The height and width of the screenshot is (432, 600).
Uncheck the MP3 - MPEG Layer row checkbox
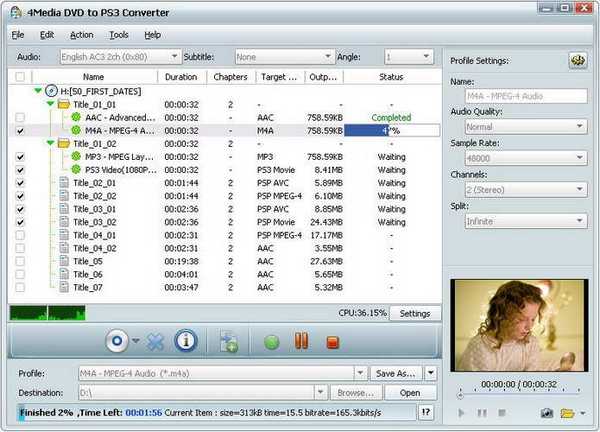pos(20,156)
